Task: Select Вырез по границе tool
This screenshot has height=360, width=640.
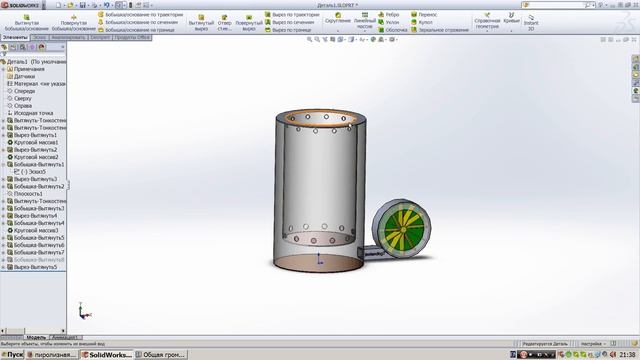Action: [288, 30]
